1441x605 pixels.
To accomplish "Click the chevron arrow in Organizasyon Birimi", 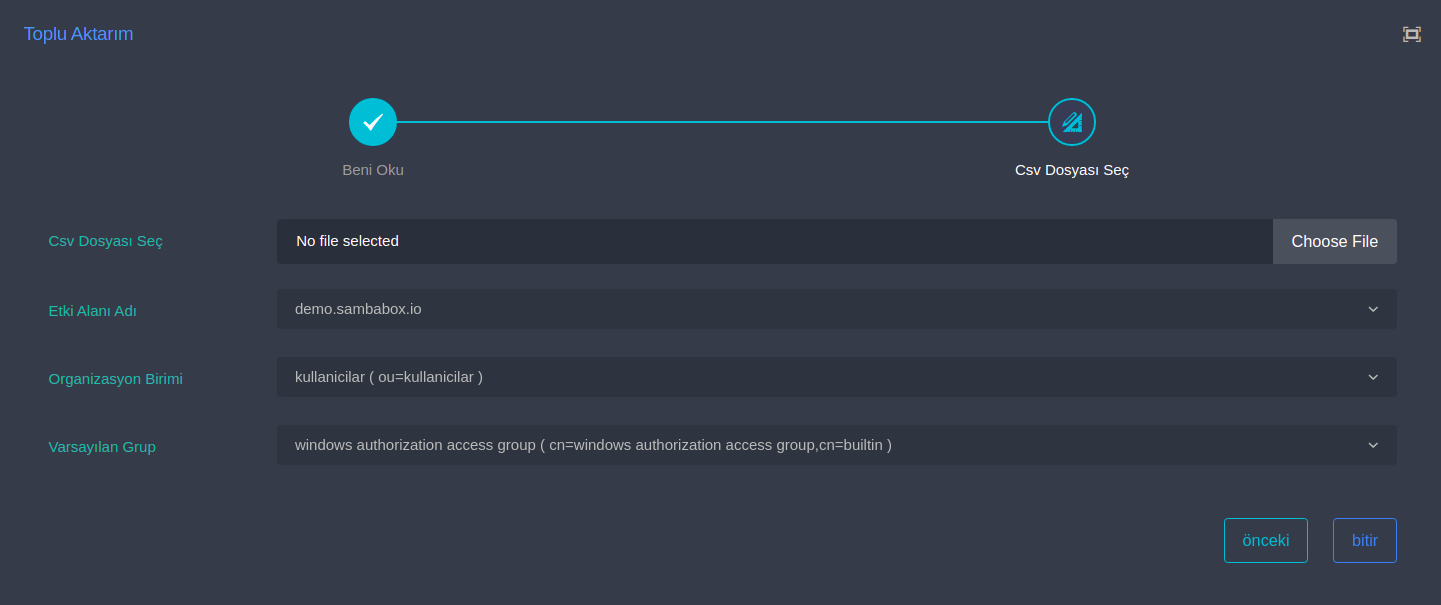I will click(x=1373, y=377).
